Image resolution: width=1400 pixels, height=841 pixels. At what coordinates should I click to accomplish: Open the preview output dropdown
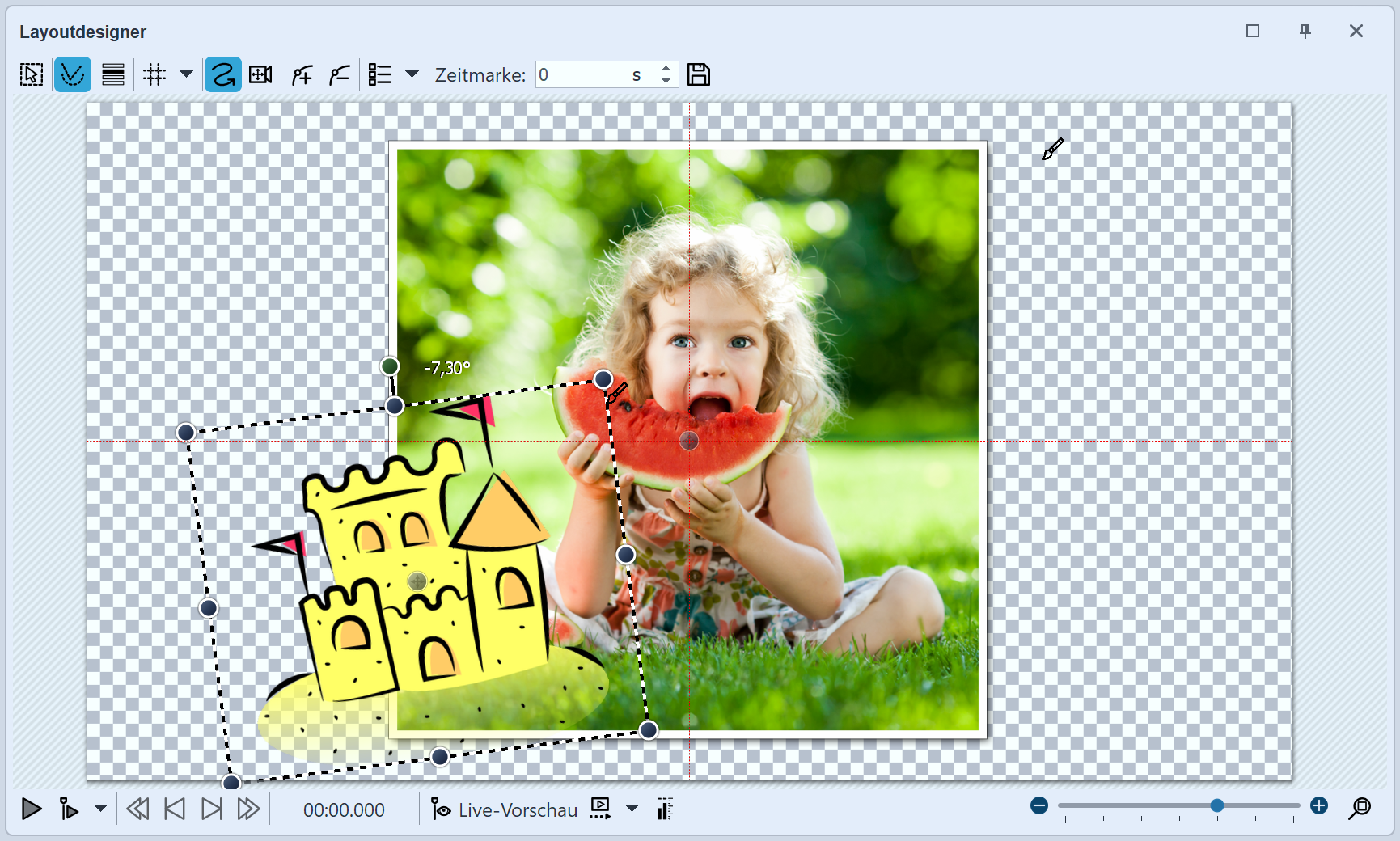pyautogui.click(x=632, y=809)
